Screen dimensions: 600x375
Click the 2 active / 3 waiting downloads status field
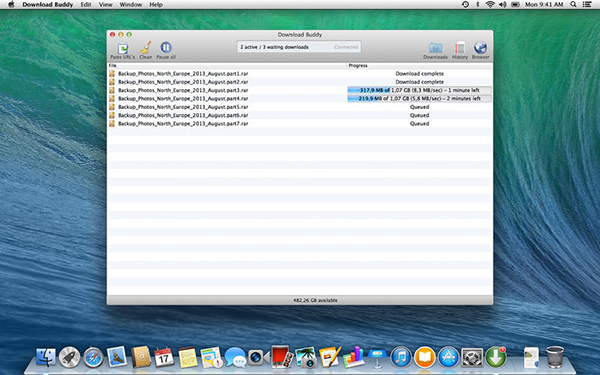click(299, 47)
